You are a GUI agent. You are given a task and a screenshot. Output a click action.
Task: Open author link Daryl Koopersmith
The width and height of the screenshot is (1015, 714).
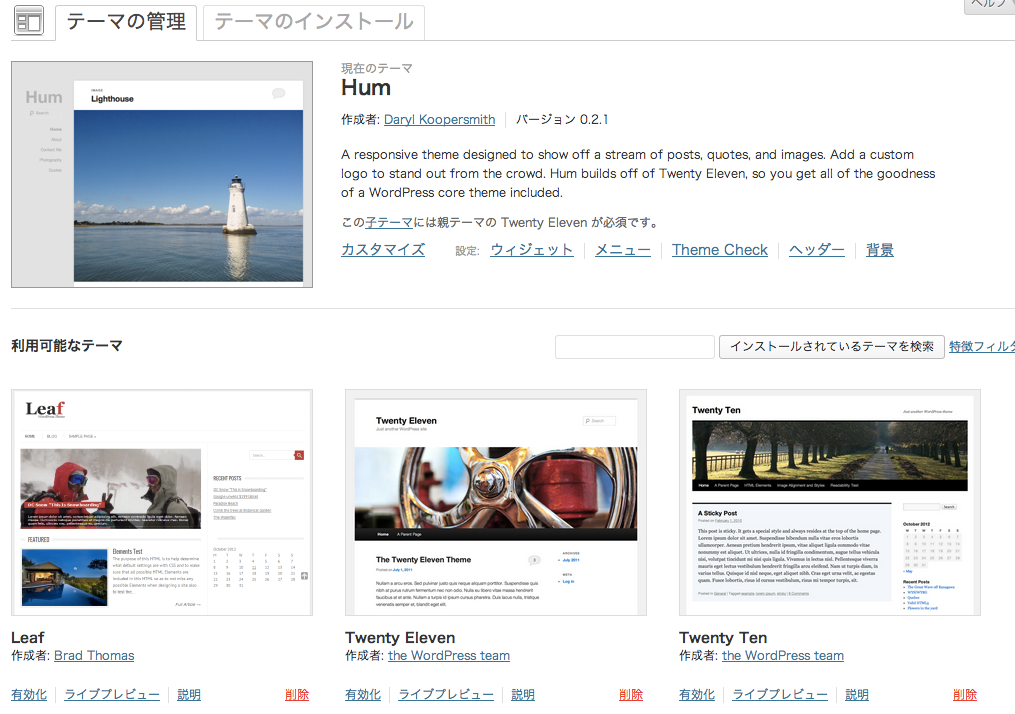[440, 120]
